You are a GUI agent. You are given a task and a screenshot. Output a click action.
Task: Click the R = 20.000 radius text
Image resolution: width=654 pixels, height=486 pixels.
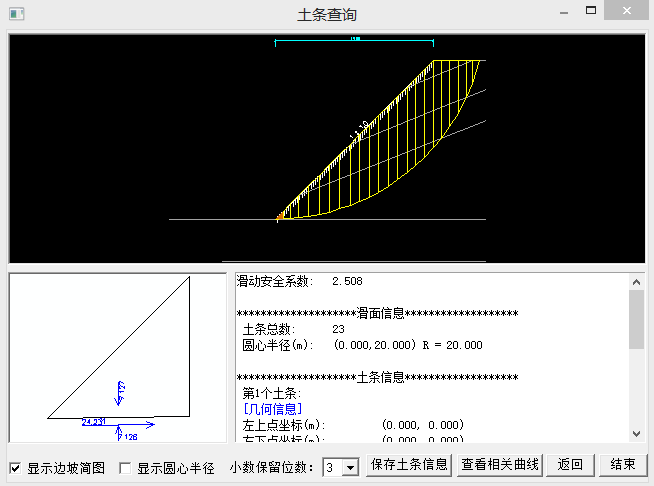click(x=453, y=345)
